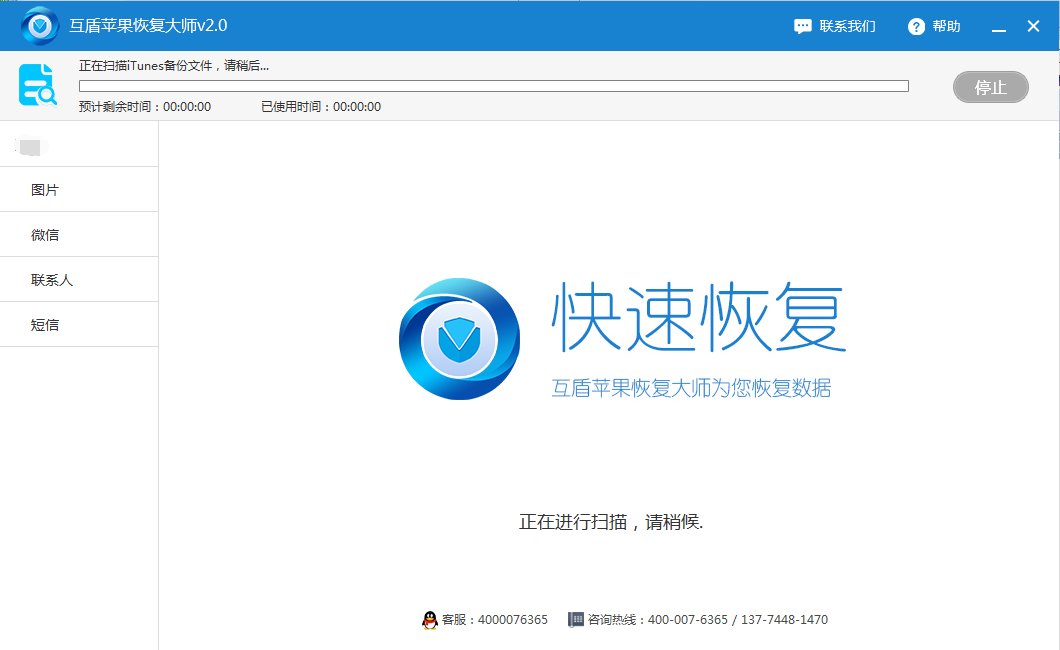Click the question mark help icon
Screen dimensions: 1060x650
coord(916,26)
